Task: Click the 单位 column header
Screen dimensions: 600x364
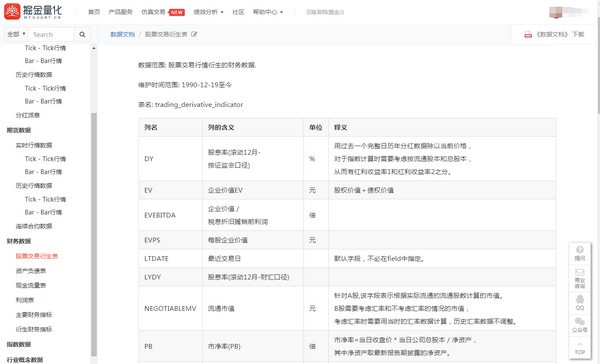Action: pos(316,127)
